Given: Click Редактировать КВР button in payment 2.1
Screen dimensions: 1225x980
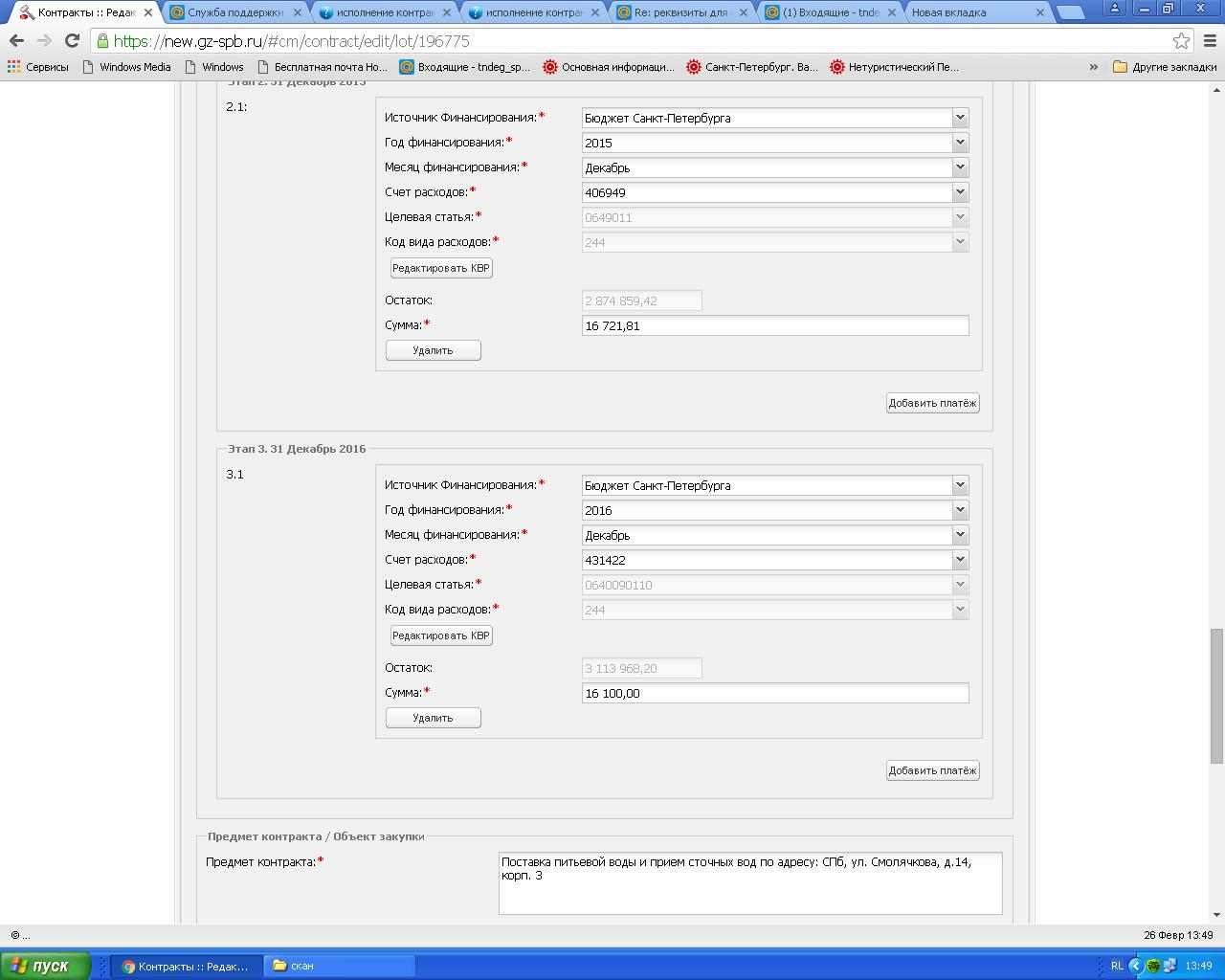Looking at the screenshot, I should click(441, 268).
